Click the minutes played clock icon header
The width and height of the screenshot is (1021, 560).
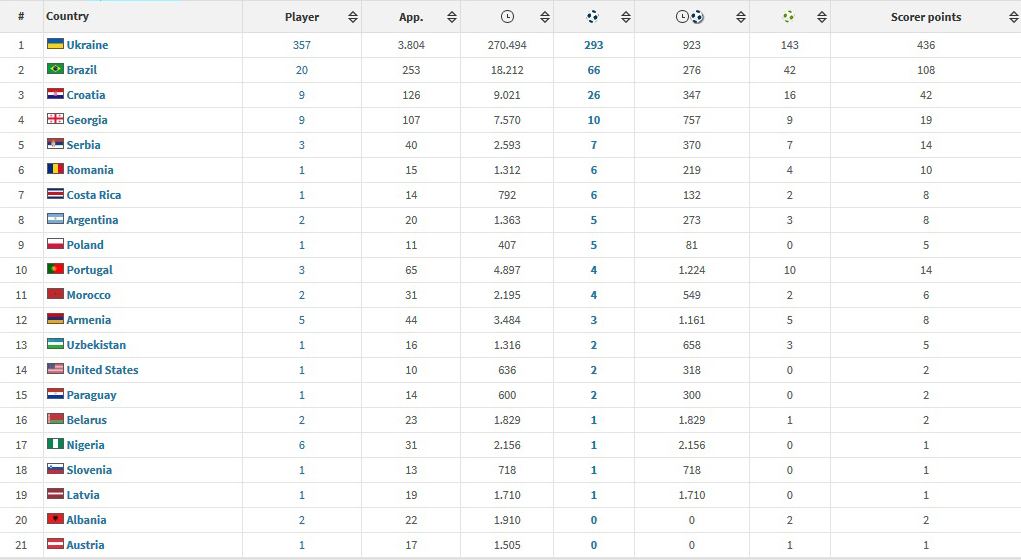coord(507,17)
